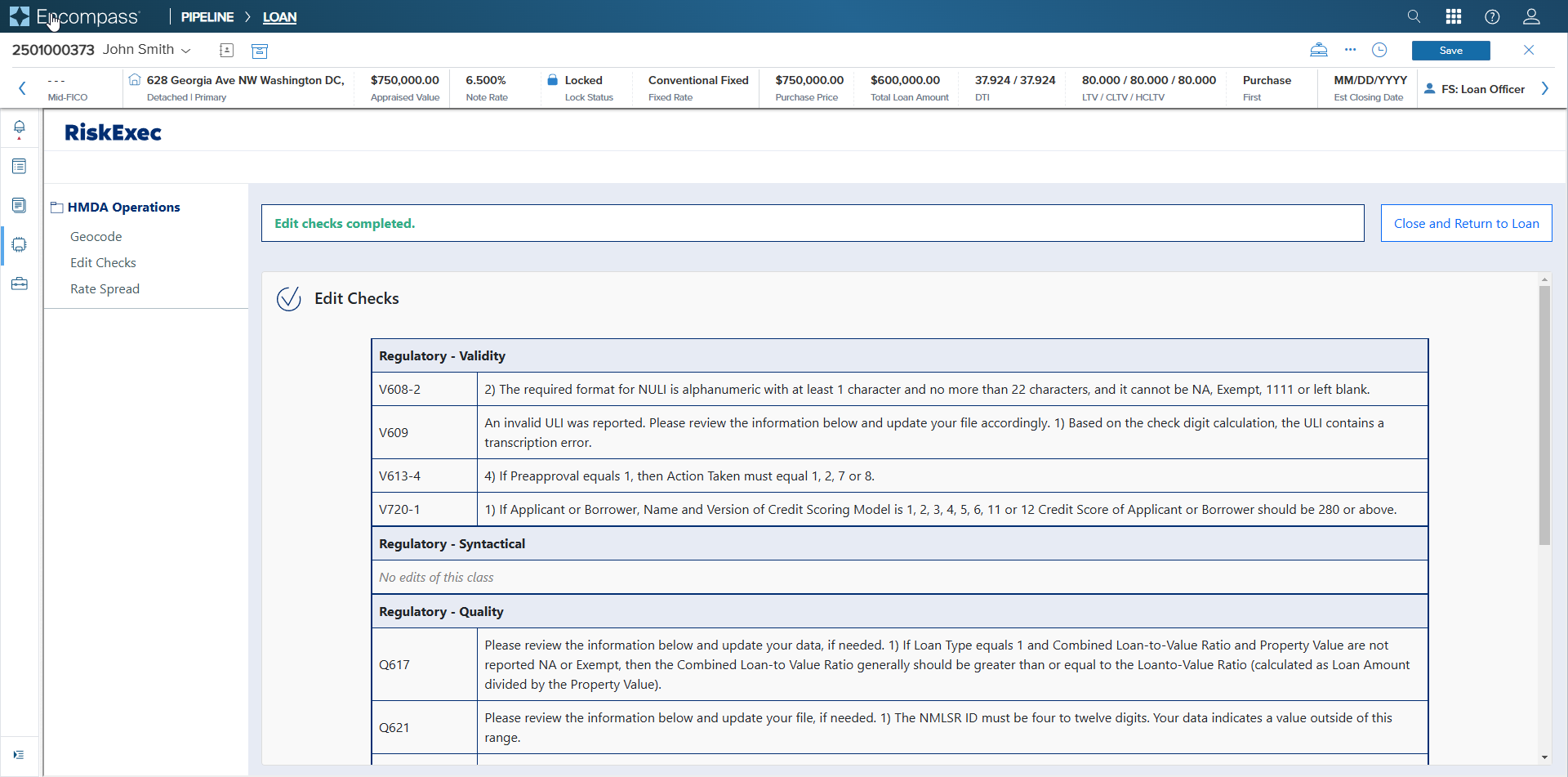Click the loan number 2501000373
The image size is (1568, 777).
pos(53,50)
